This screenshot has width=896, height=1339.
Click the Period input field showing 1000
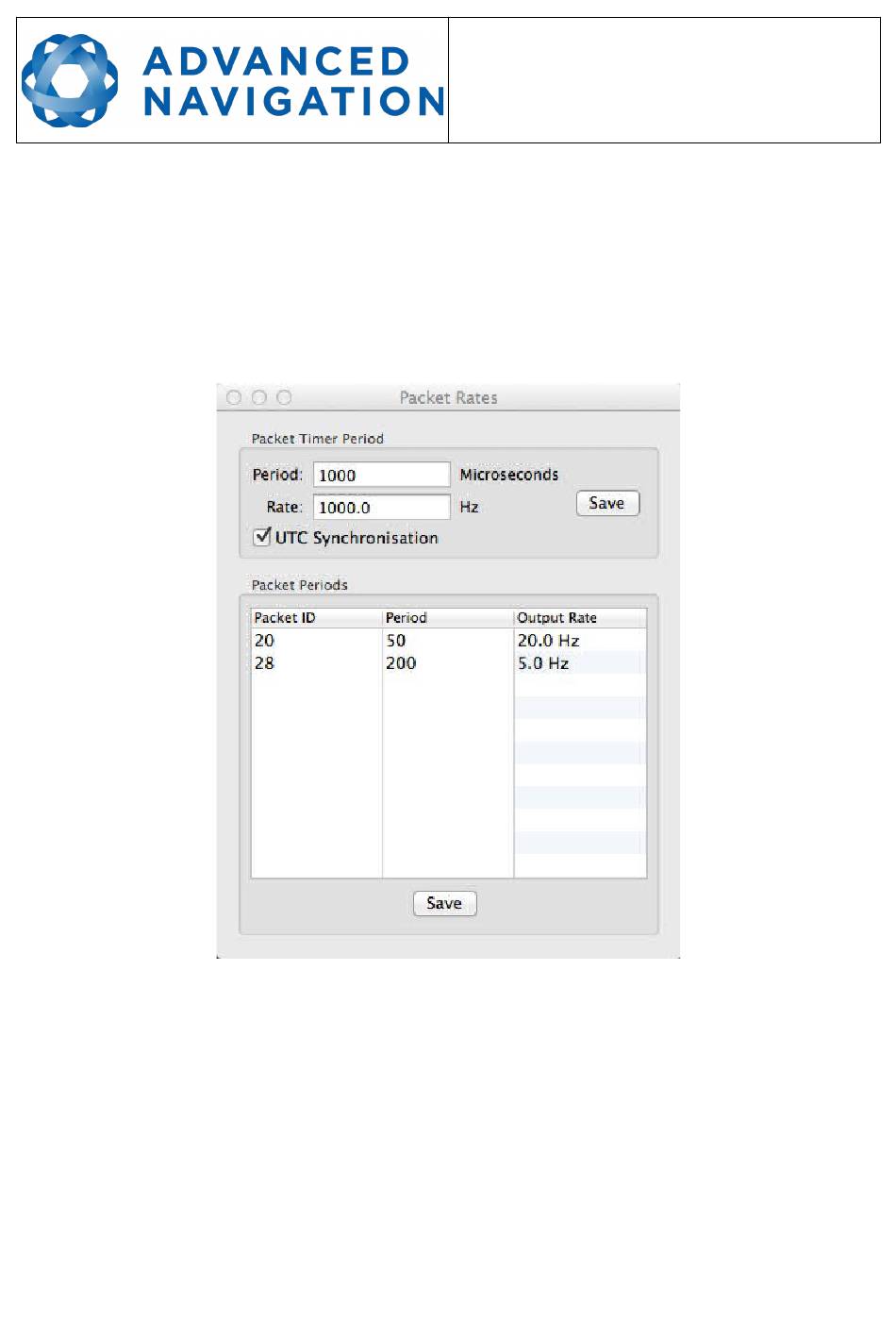[381, 475]
